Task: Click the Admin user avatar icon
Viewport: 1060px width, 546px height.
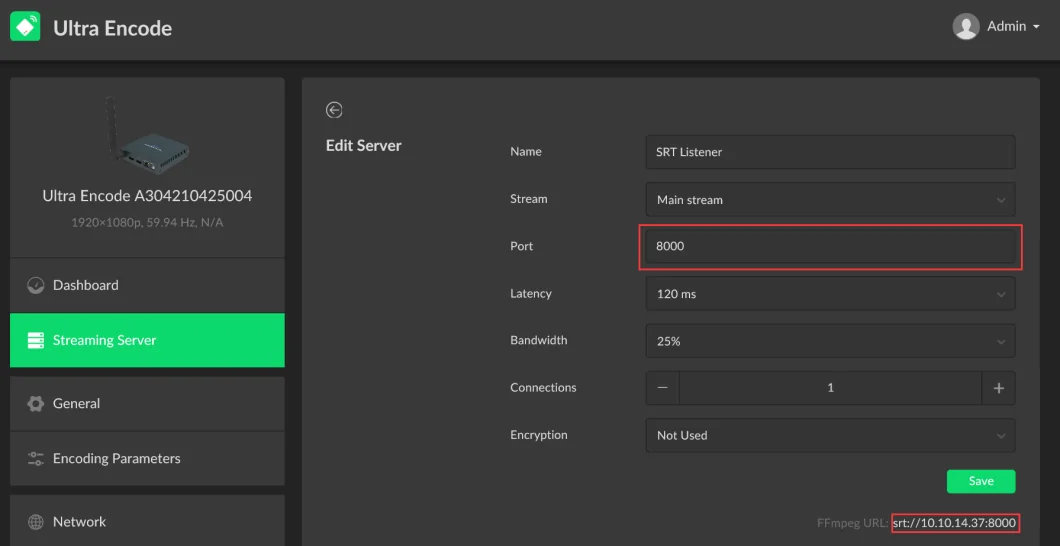Action: click(x=966, y=27)
